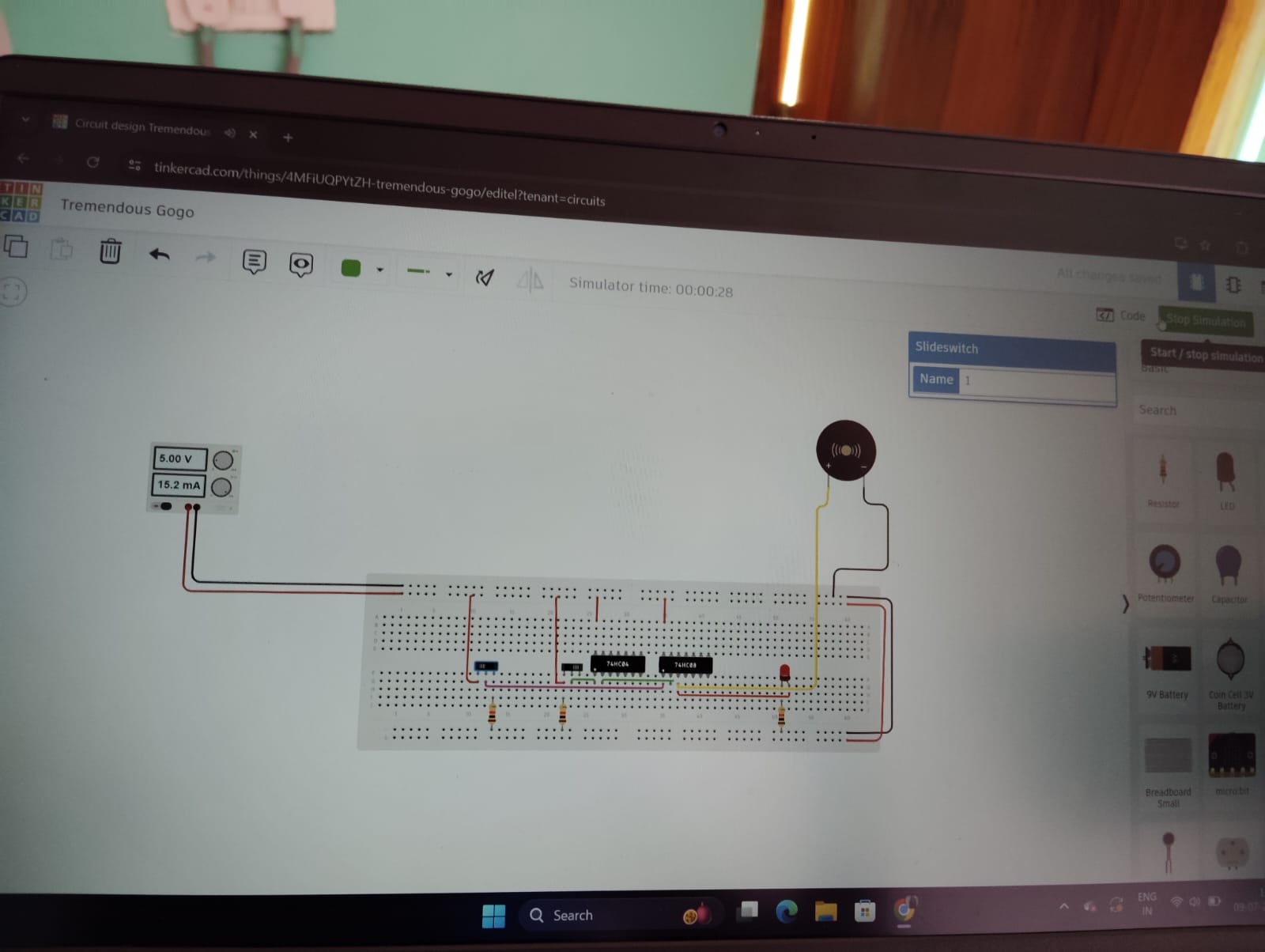Open Microsoft Edge from the taskbar
Image resolution: width=1265 pixels, height=952 pixels.
pos(787,912)
